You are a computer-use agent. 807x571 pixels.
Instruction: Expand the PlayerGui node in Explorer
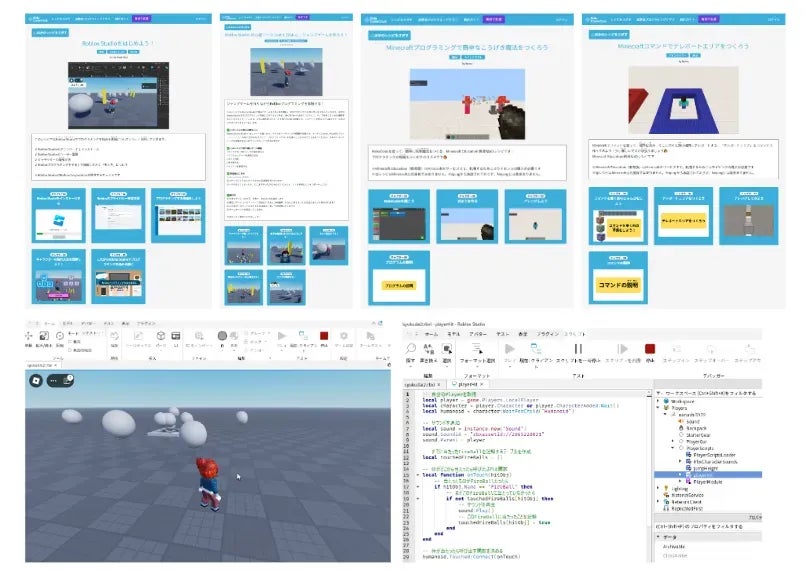673,441
